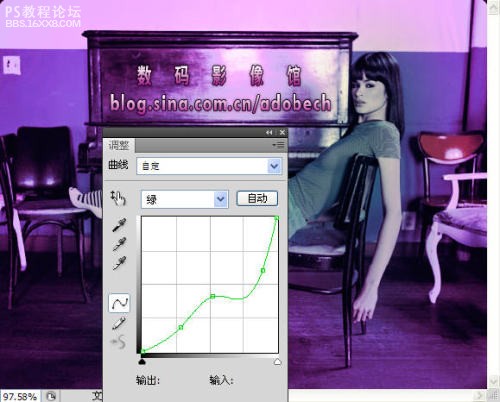Toggle the edit points curve mode

[119, 303]
